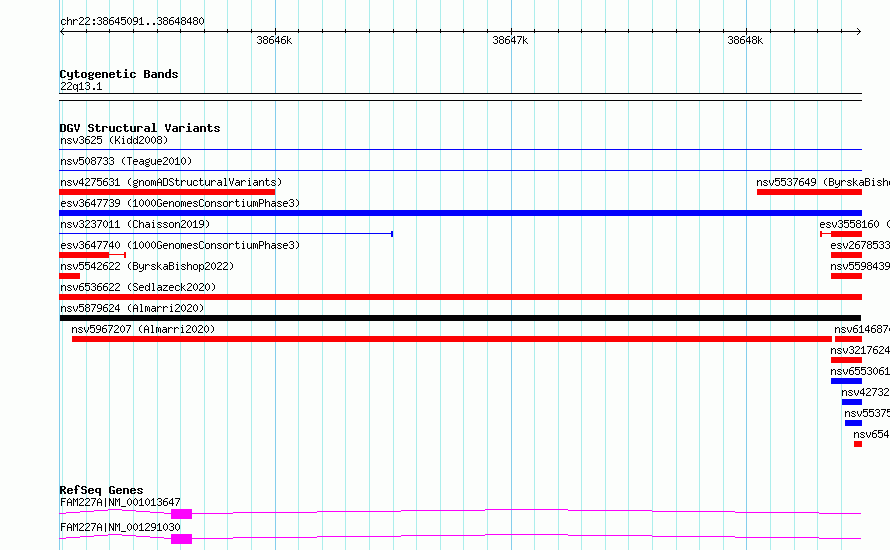Select the long red nsv6536622 bar
890x550 pixels.
coord(460,297)
